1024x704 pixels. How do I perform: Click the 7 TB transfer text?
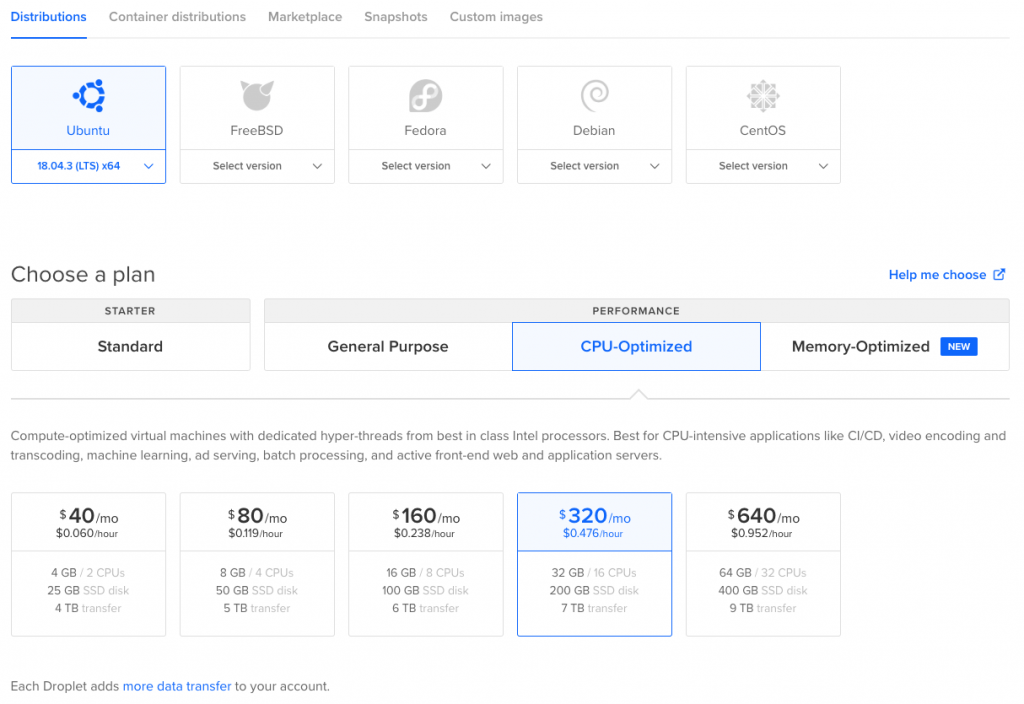pyautogui.click(x=594, y=608)
